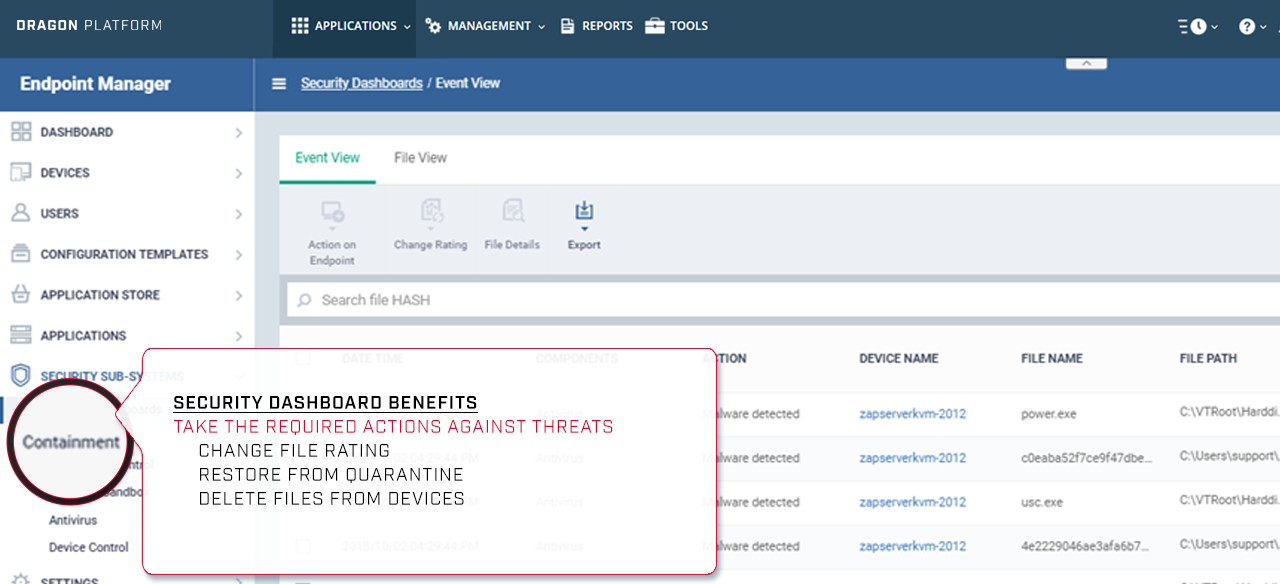Click the Dashboard tiles icon
Image resolution: width=1280 pixels, height=584 pixels.
tap(20, 132)
